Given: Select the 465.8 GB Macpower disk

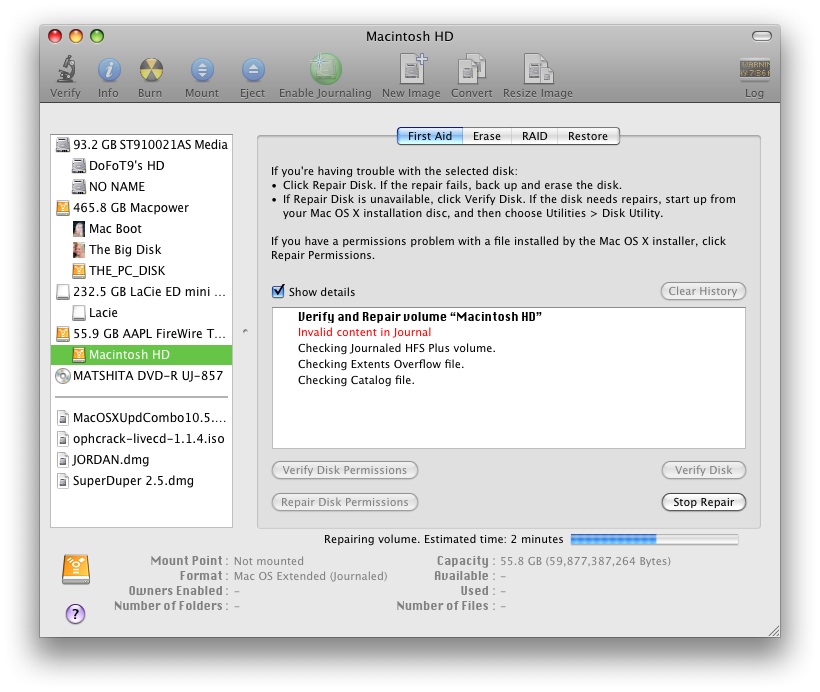Looking at the screenshot, I should [x=142, y=208].
